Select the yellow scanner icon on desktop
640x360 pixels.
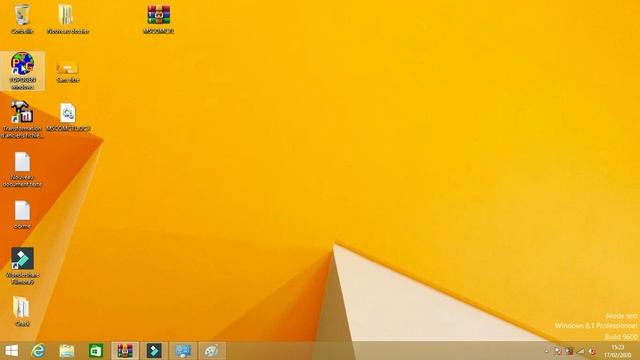pos(68,71)
